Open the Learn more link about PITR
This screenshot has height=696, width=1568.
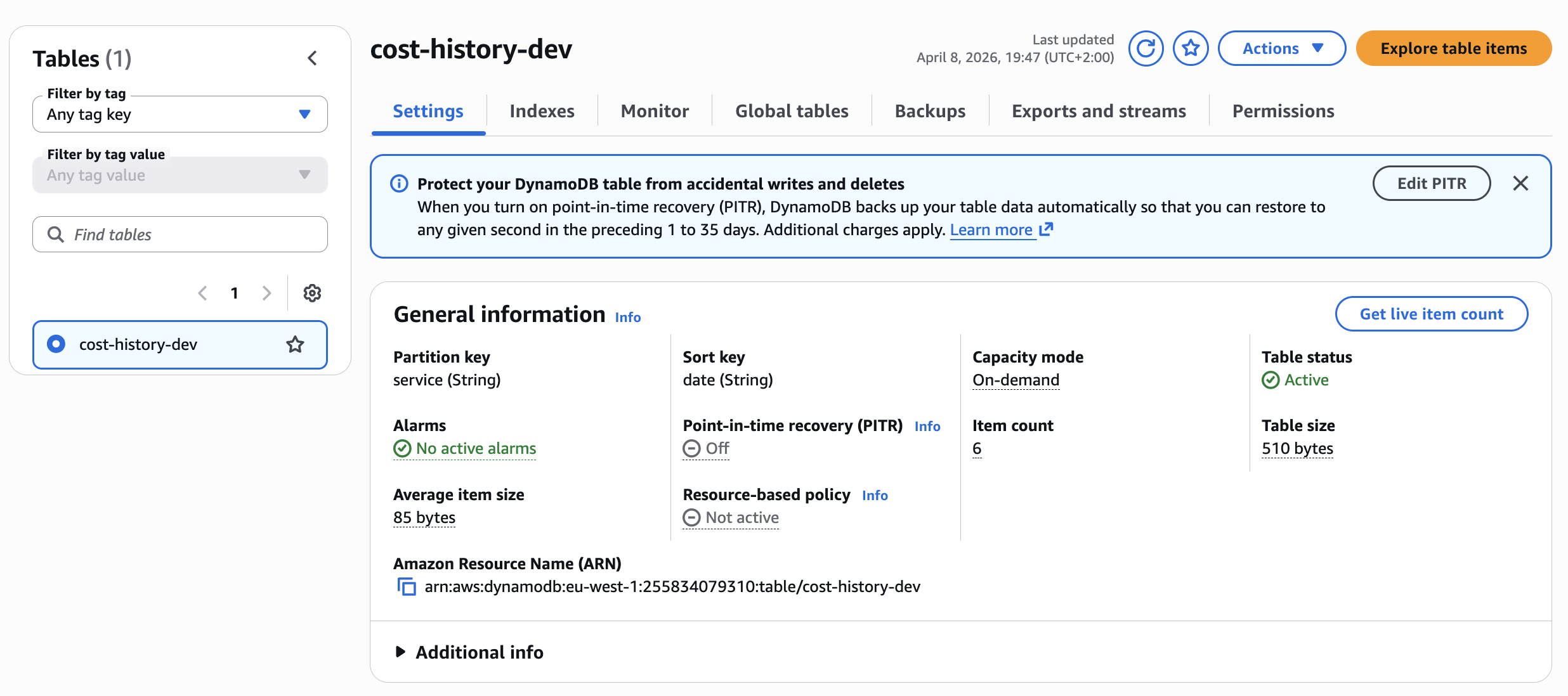click(x=991, y=229)
